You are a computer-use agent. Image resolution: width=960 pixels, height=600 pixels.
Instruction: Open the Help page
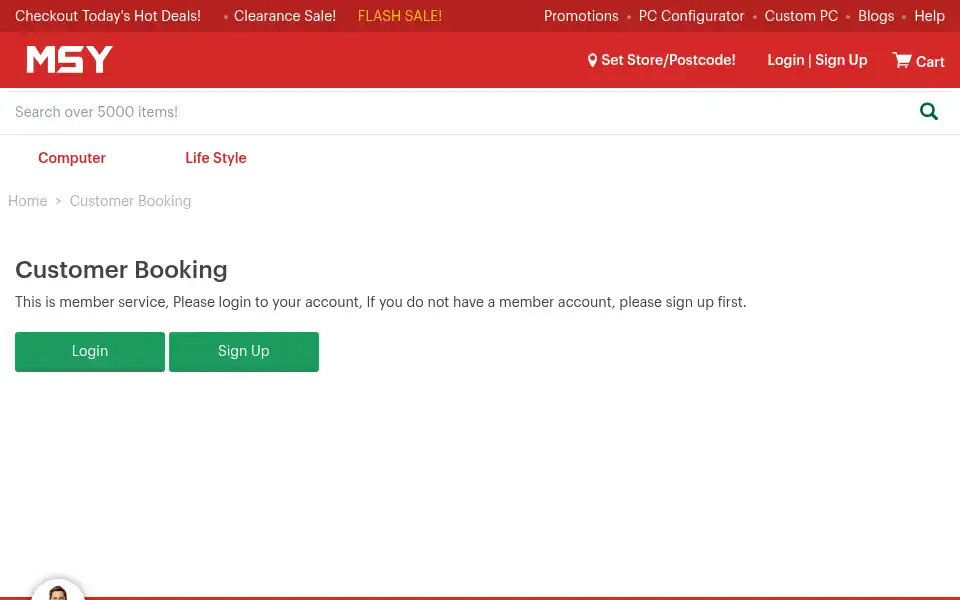pyautogui.click(x=929, y=16)
